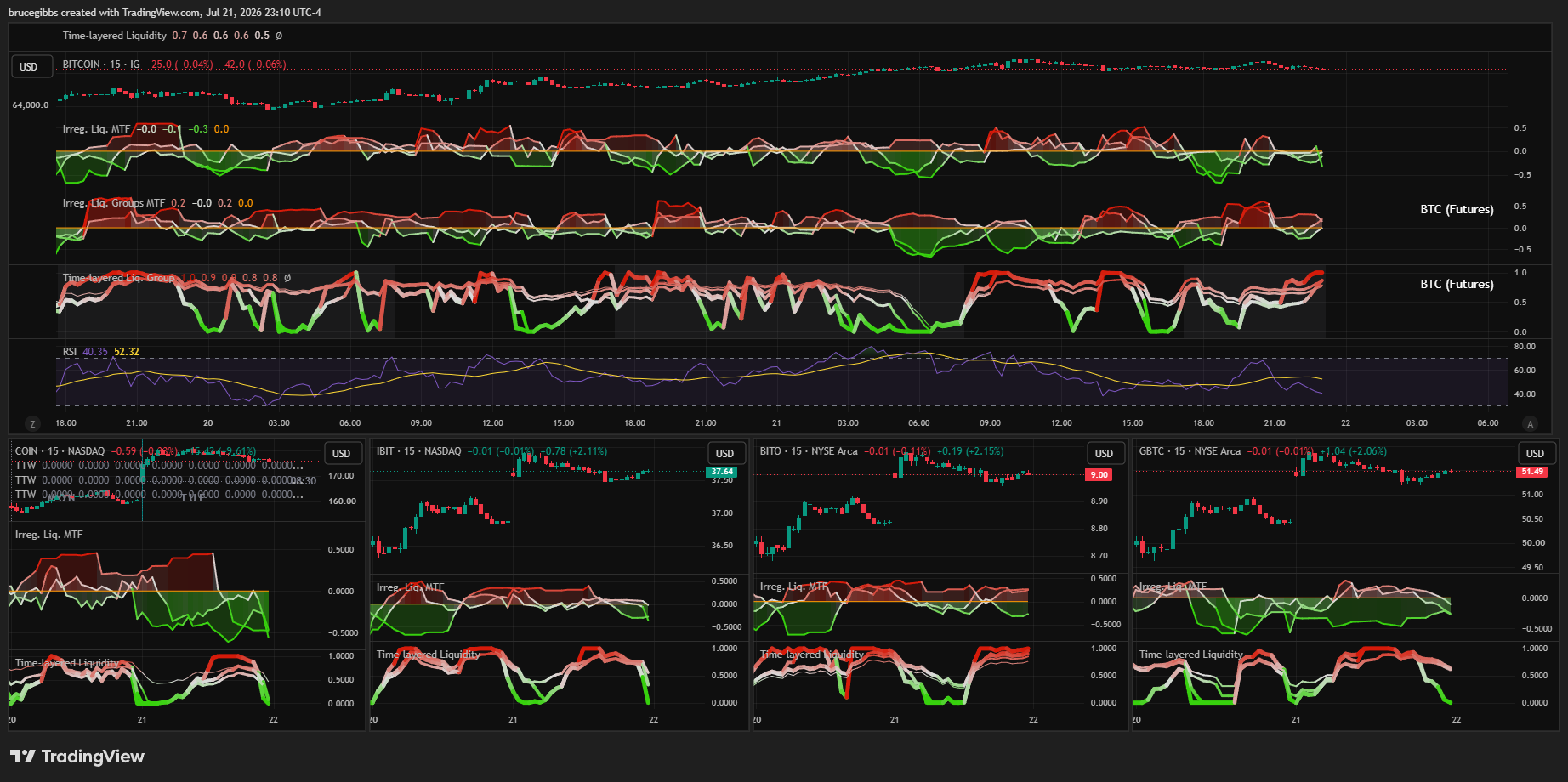Viewport: 1568px width, 782px height.
Task: Click the RSI indicator legend
Action: pyautogui.click(x=70, y=352)
